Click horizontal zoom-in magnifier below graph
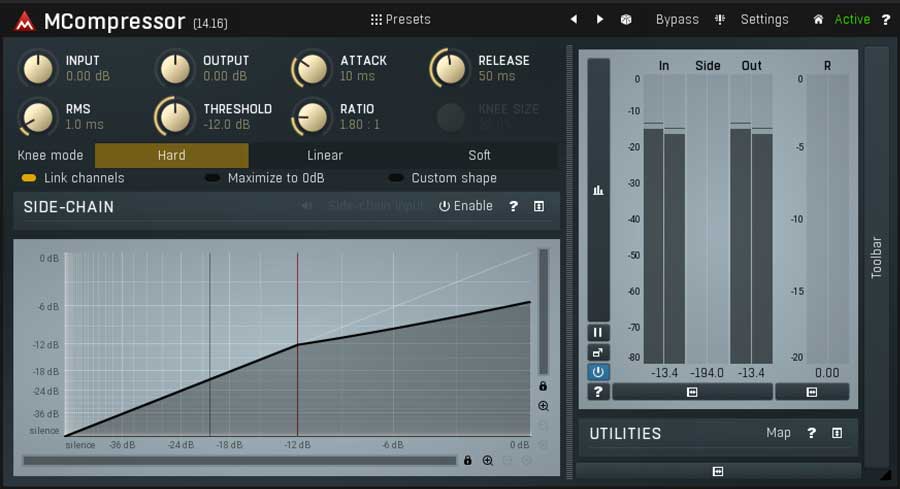The height and width of the screenshot is (489, 900). click(488, 460)
